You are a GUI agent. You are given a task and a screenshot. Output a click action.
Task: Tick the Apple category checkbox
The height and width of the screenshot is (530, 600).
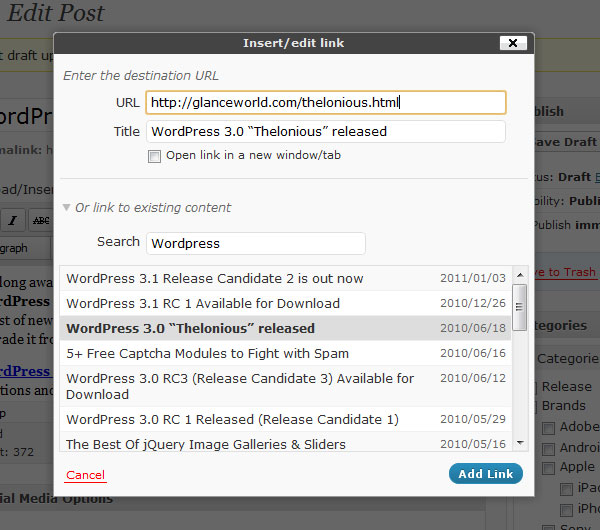548,468
